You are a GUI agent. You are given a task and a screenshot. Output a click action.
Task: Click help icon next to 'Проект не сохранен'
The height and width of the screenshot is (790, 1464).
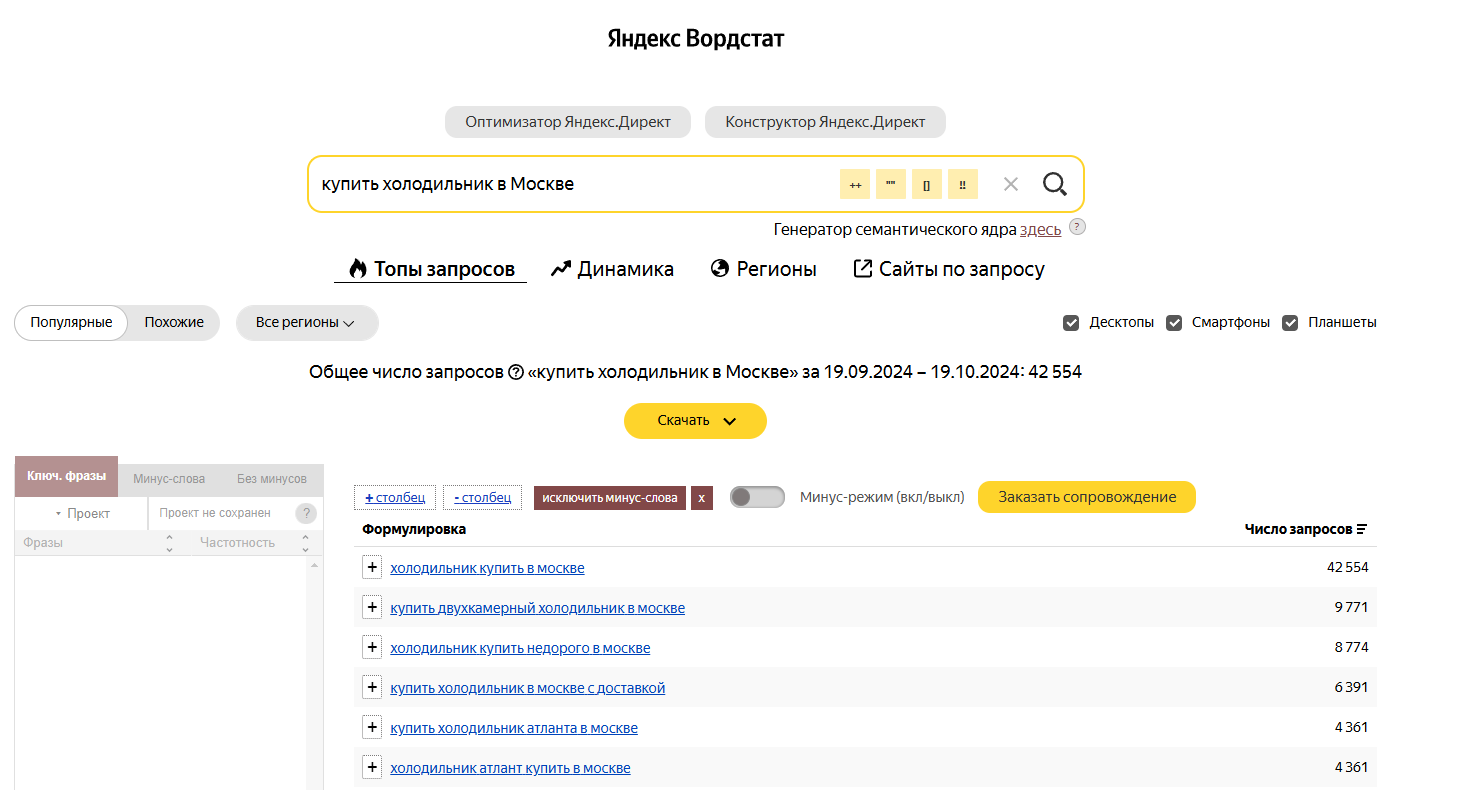point(306,513)
